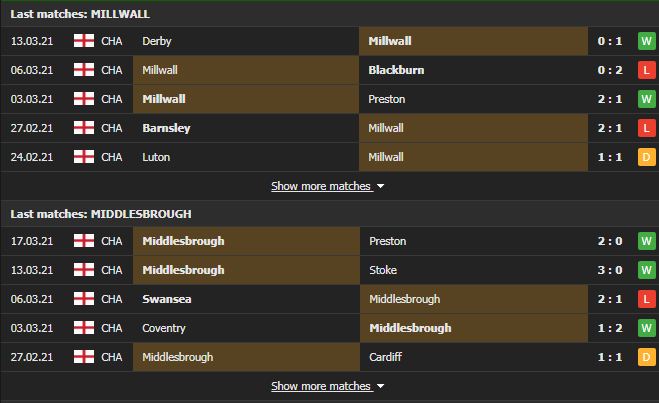The image size is (659, 403).
Task: Click the W badge for Middlesbrough vs Preston
Action: [x=646, y=241]
